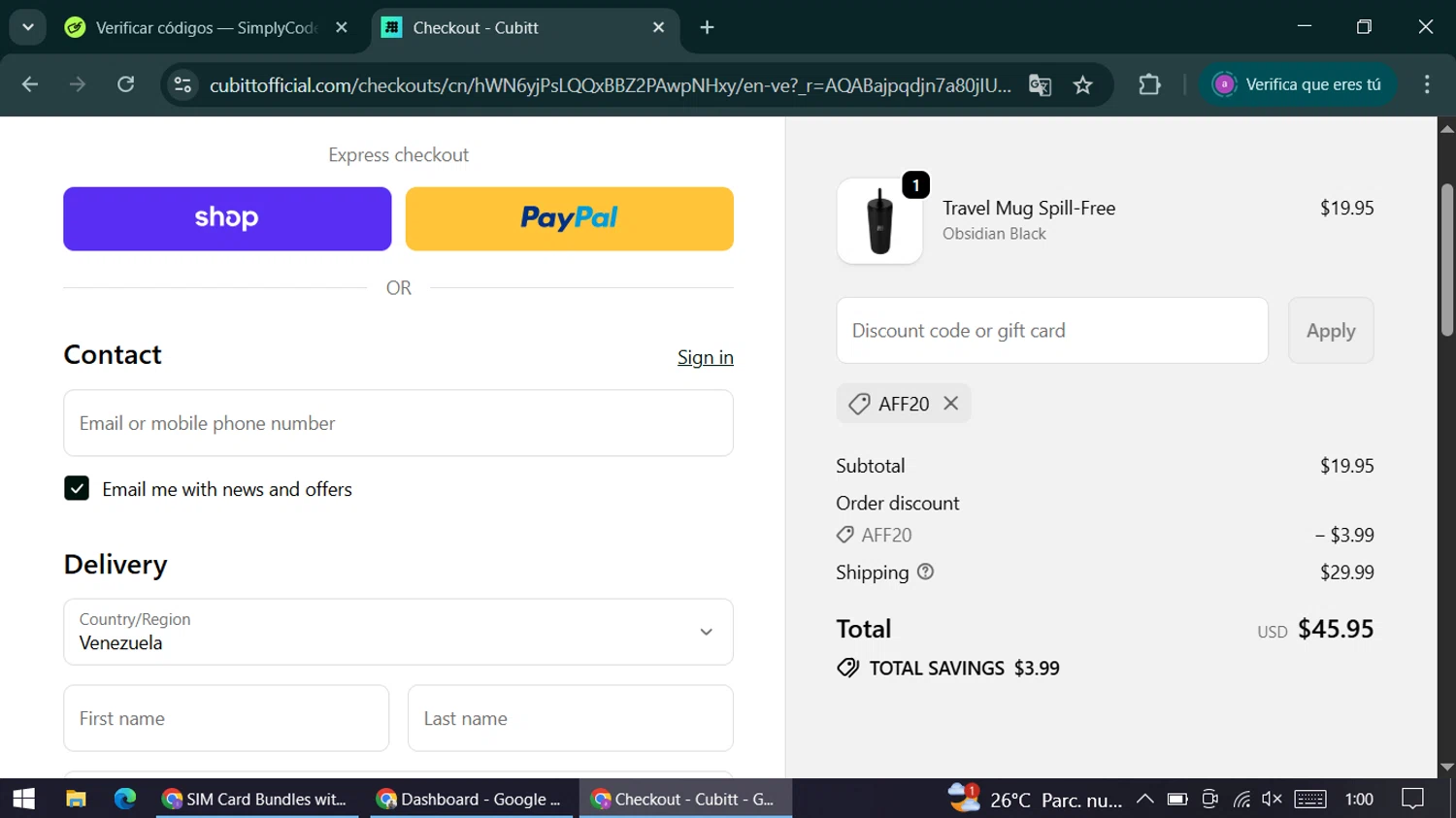Open the weather widget showing 26°C
Screen dimensions: 1456x818
coord(1035,800)
